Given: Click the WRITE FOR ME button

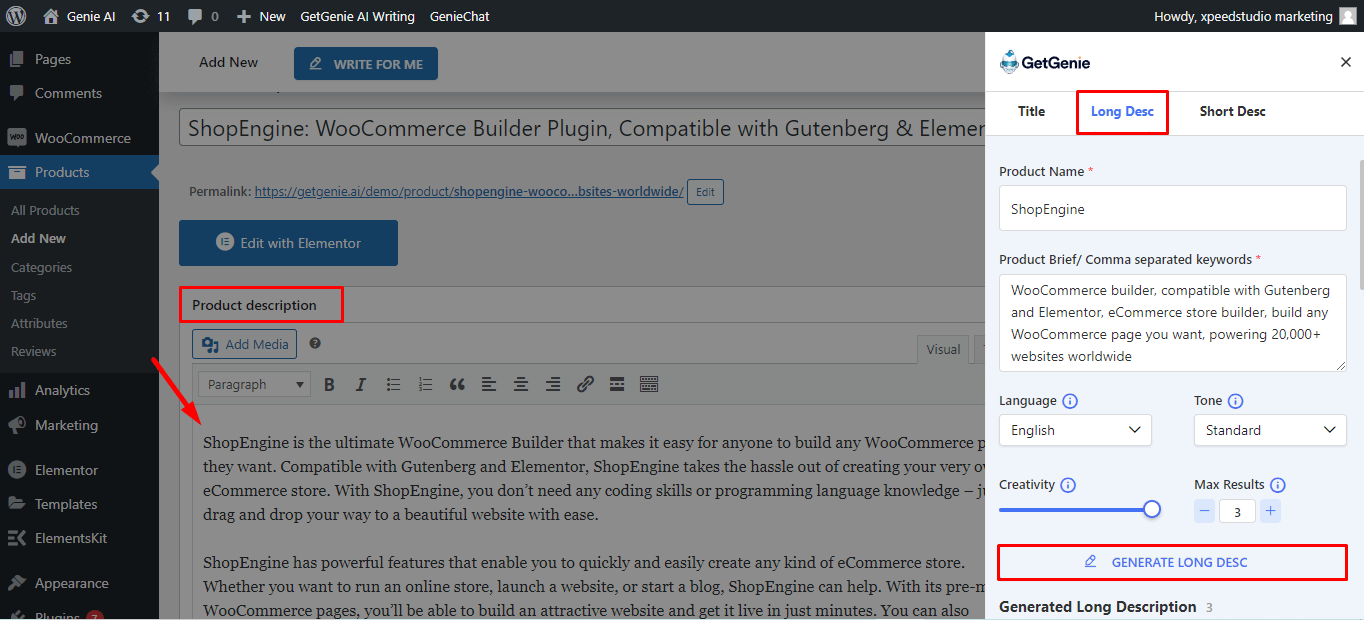Looking at the screenshot, I should pyautogui.click(x=365, y=64).
